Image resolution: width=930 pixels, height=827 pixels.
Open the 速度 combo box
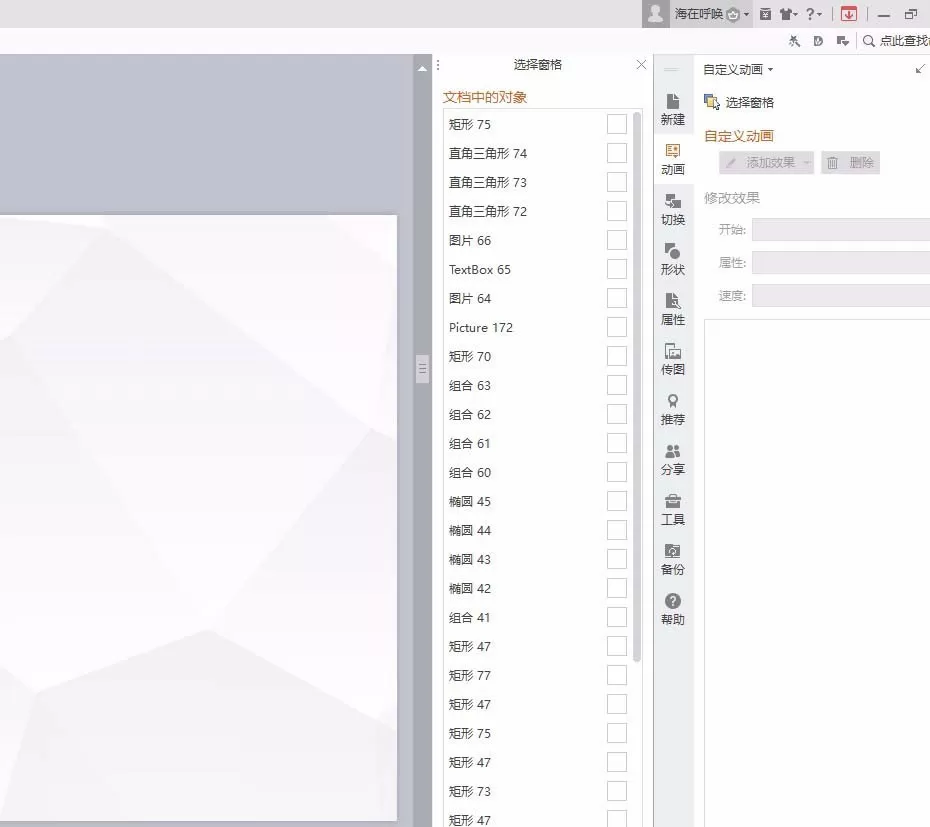pyautogui.click(x=841, y=295)
